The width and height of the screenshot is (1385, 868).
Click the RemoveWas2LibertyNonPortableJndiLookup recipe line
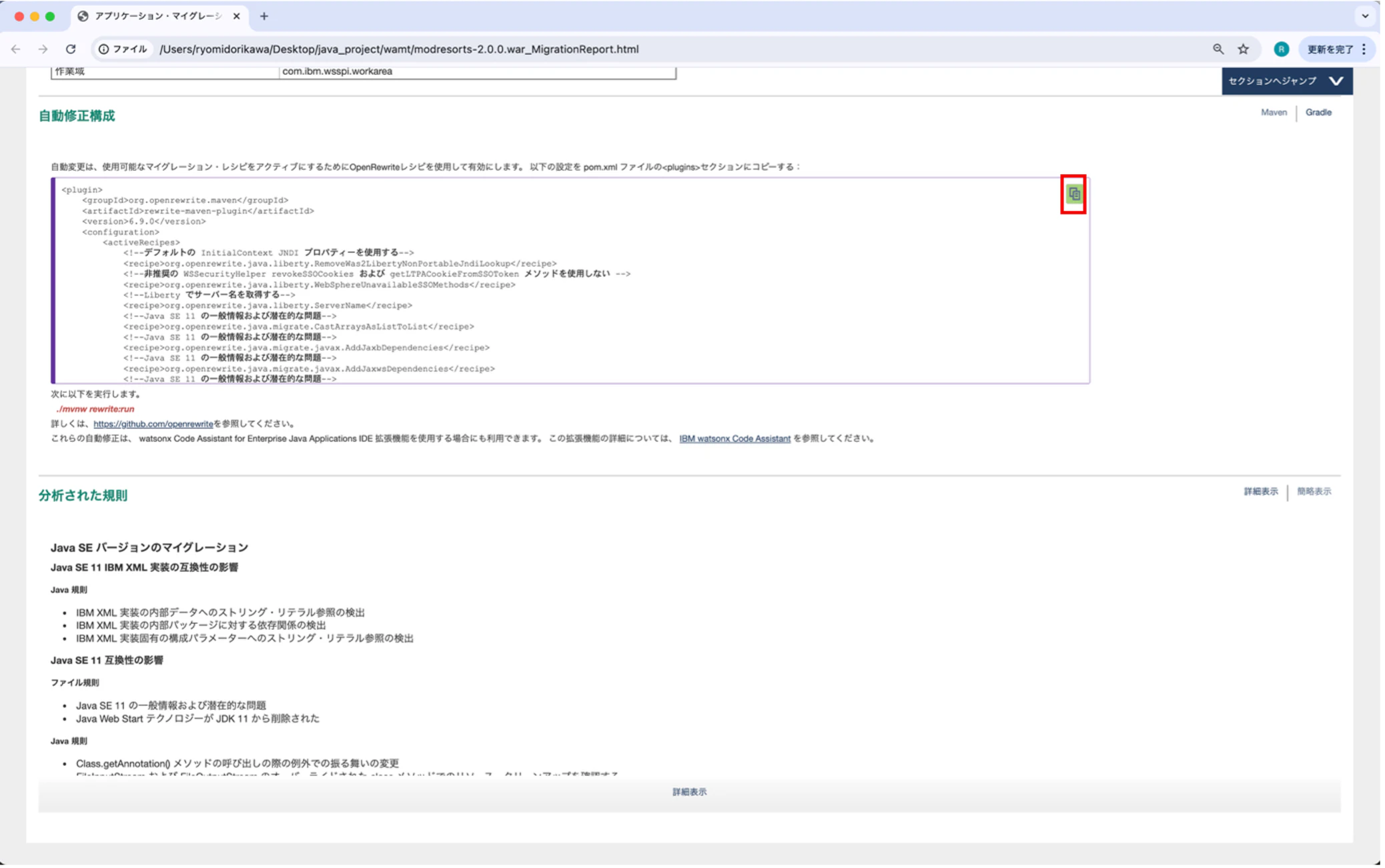340,264
